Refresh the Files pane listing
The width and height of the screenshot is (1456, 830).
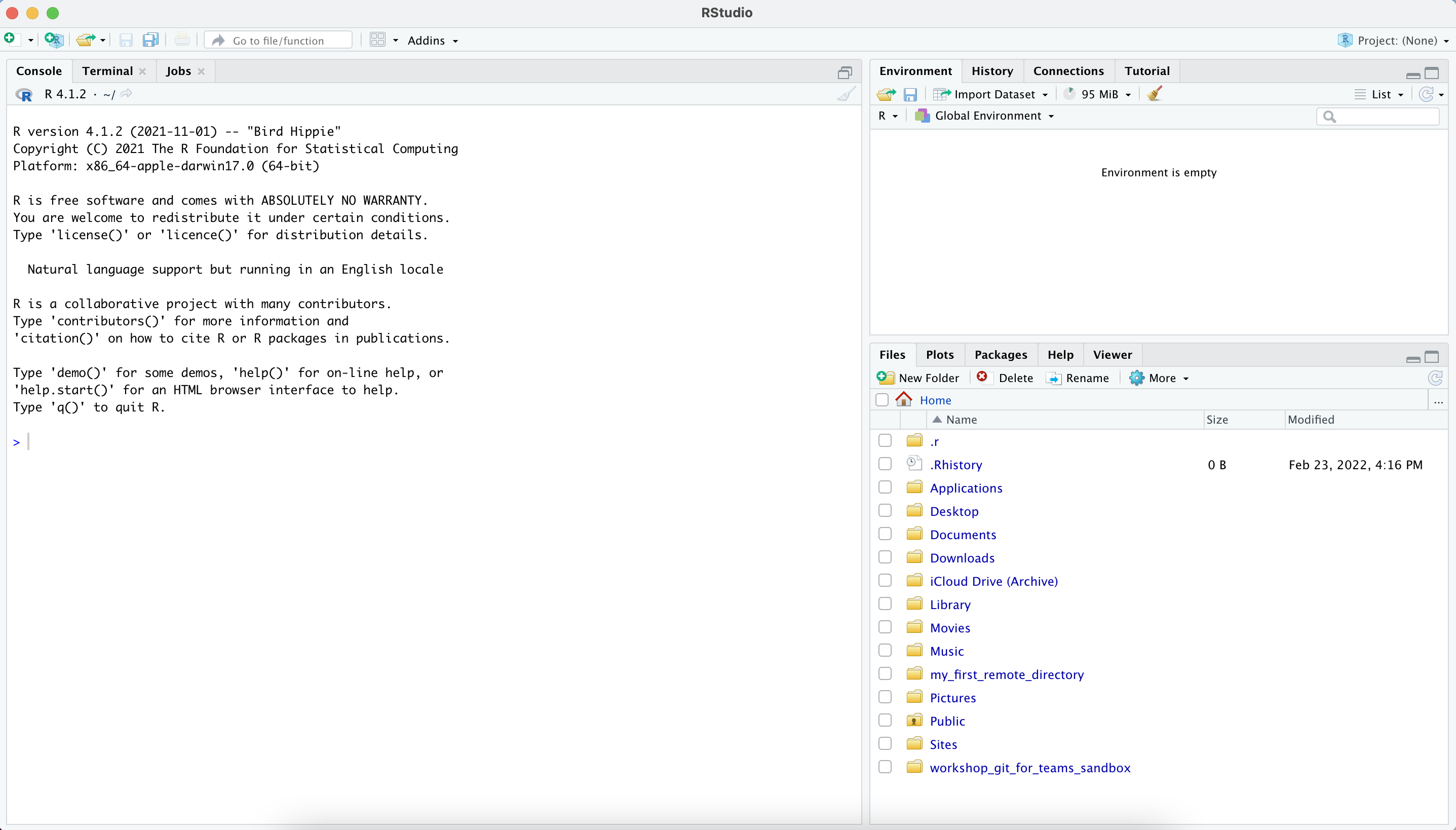click(x=1436, y=378)
